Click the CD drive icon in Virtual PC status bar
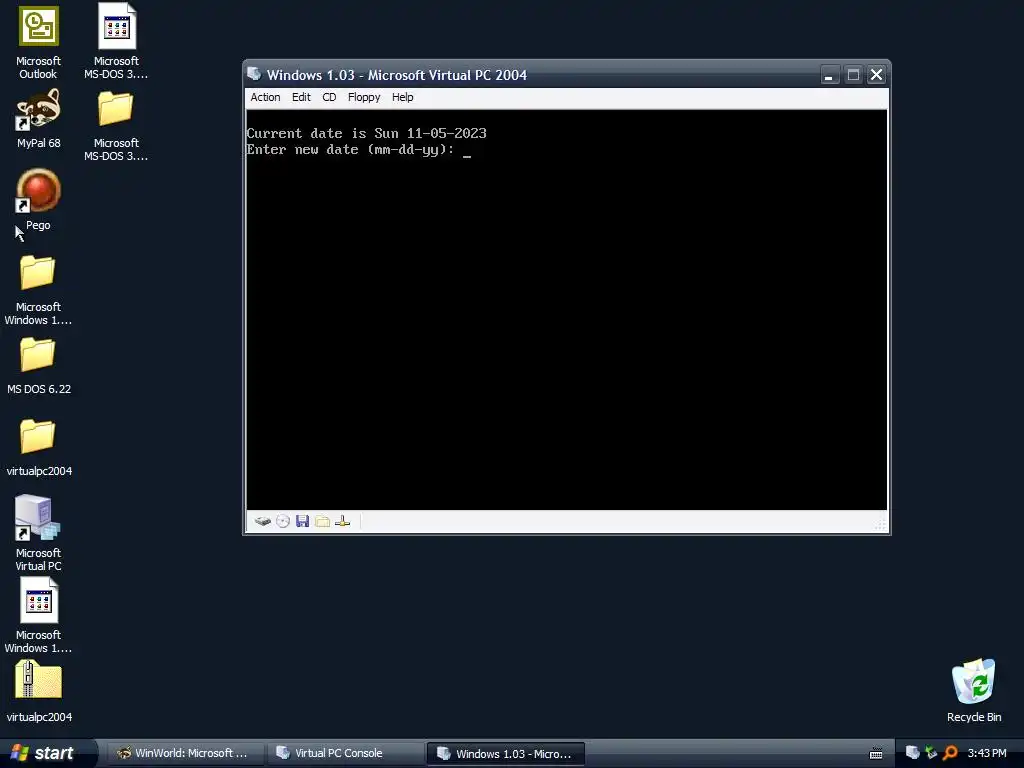This screenshot has height=768, width=1024. [x=283, y=521]
